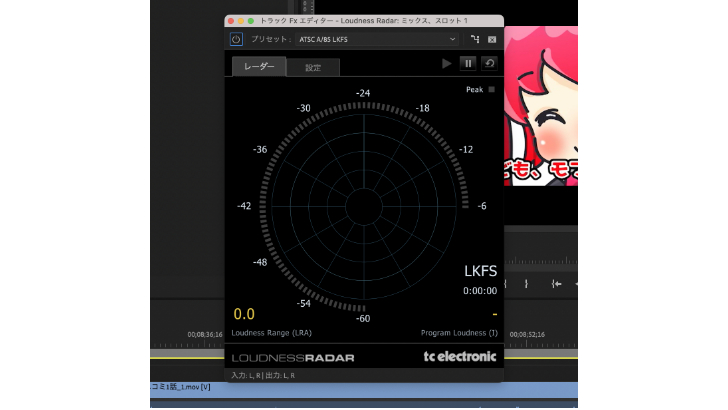Toggle the Loudness Radar effect power button
The width and height of the screenshot is (728, 410).
click(236, 39)
